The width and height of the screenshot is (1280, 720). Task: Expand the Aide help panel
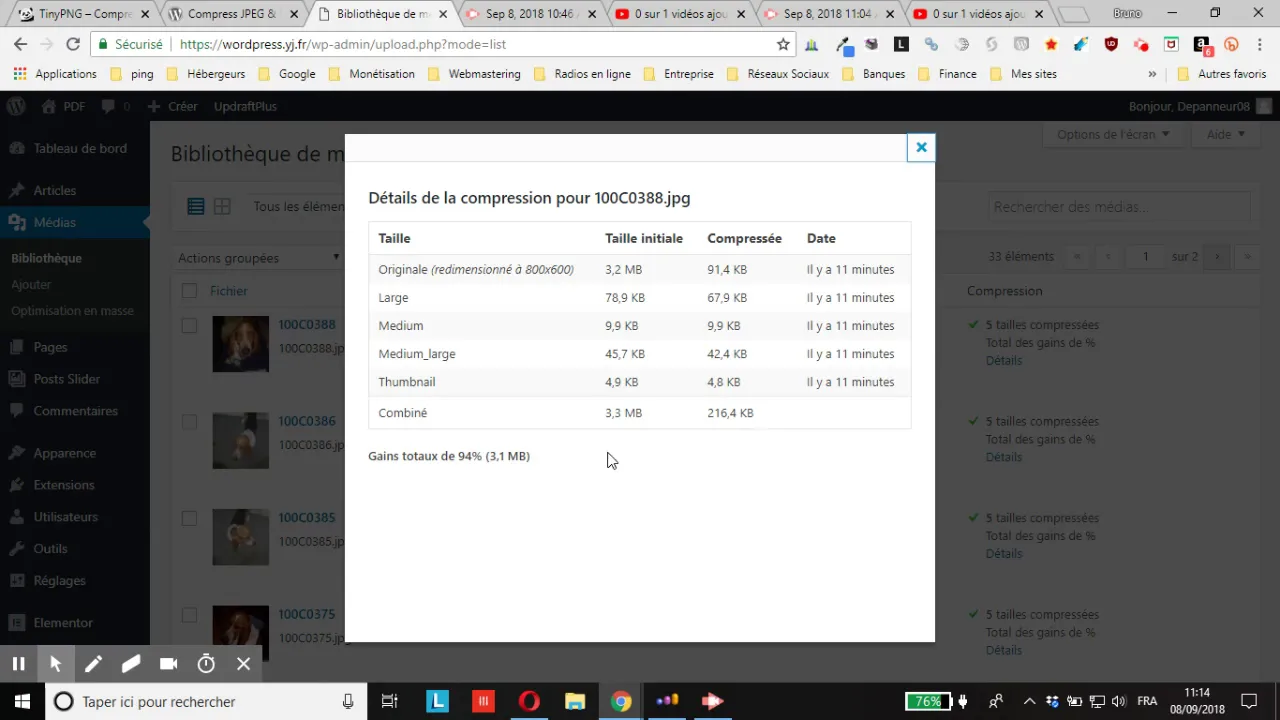[x=1225, y=134]
